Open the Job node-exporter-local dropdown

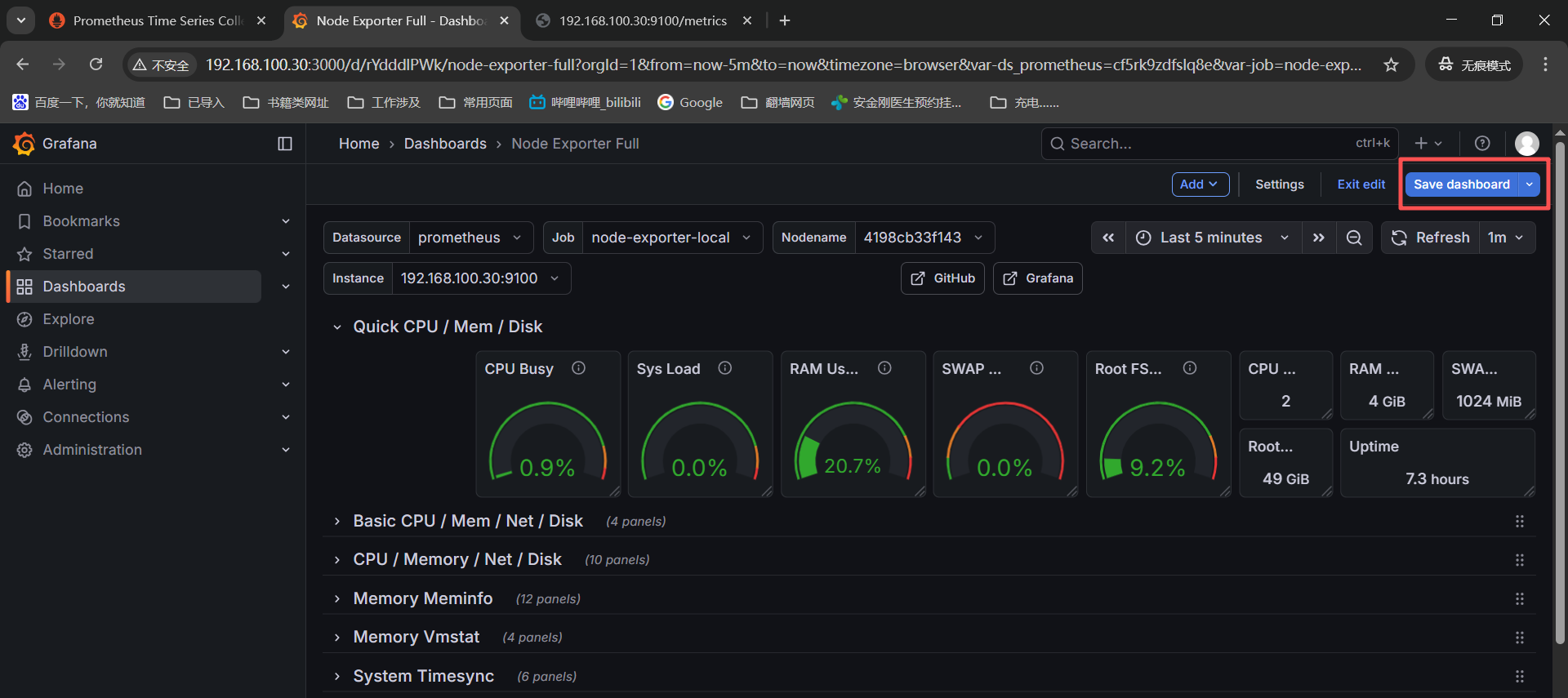tap(671, 238)
